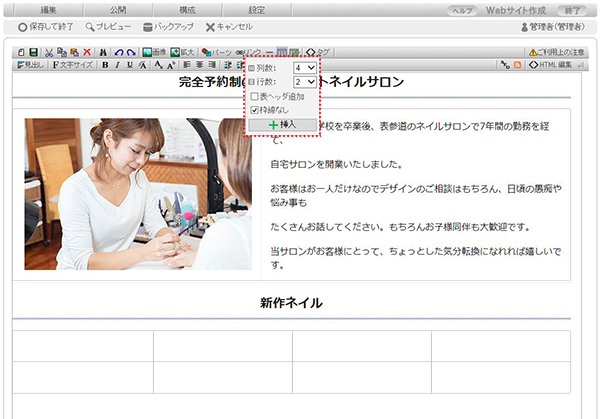Align text center

(x=199, y=65)
